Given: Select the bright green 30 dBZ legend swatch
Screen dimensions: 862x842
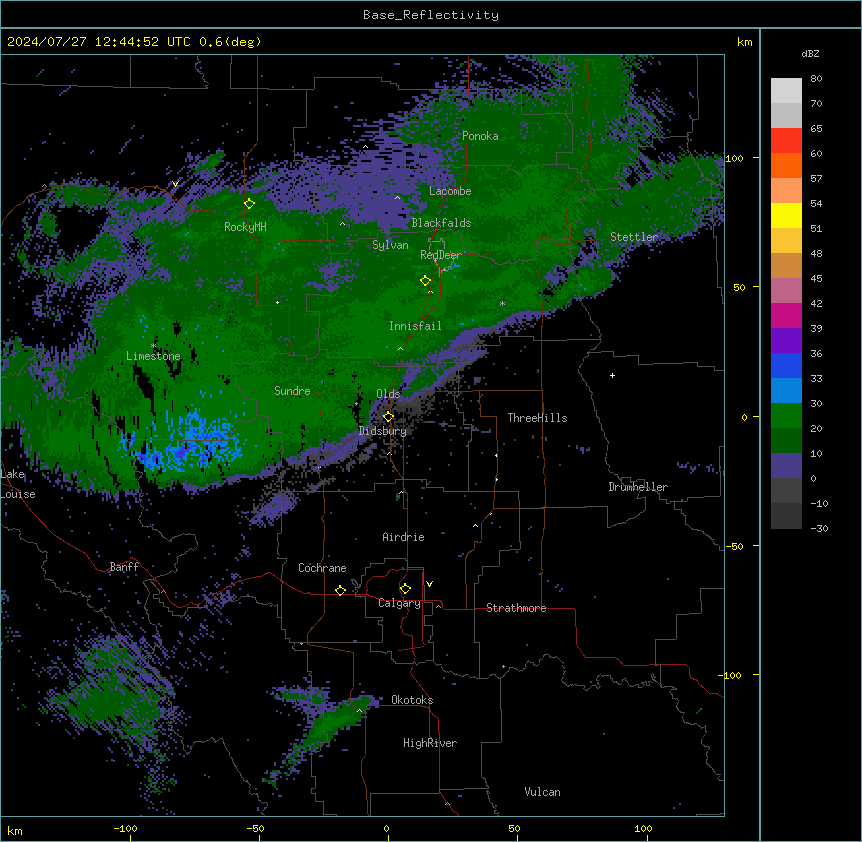Looking at the screenshot, I should click(786, 416).
